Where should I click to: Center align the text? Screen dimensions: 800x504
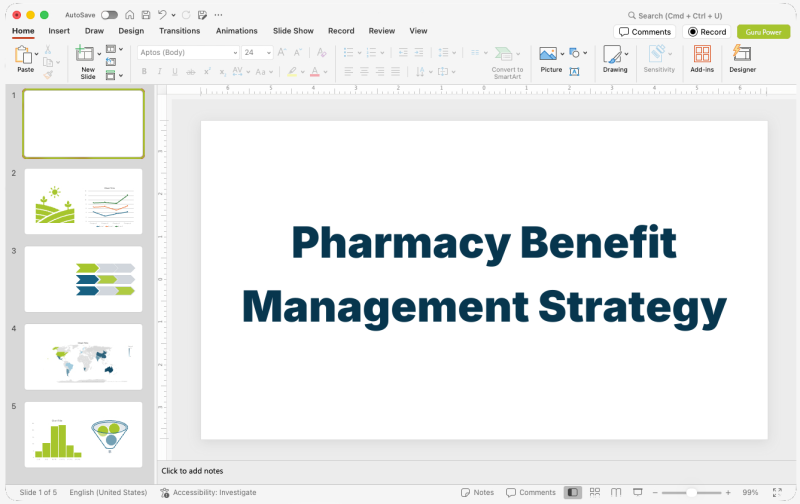pos(364,71)
